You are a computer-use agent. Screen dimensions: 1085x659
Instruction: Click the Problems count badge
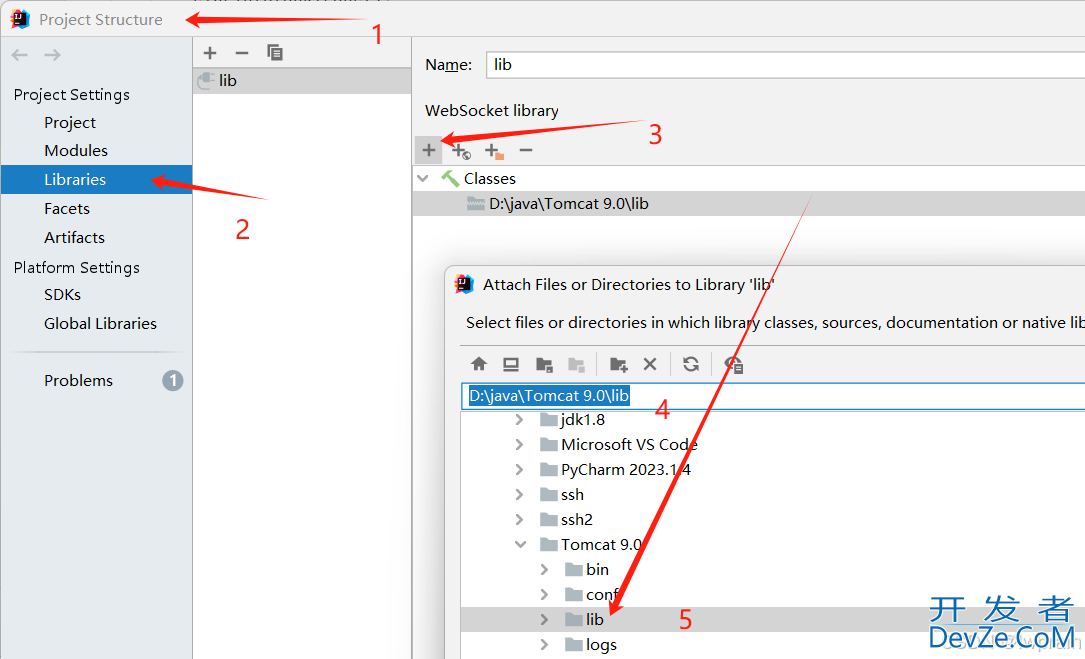tap(173, 380)
